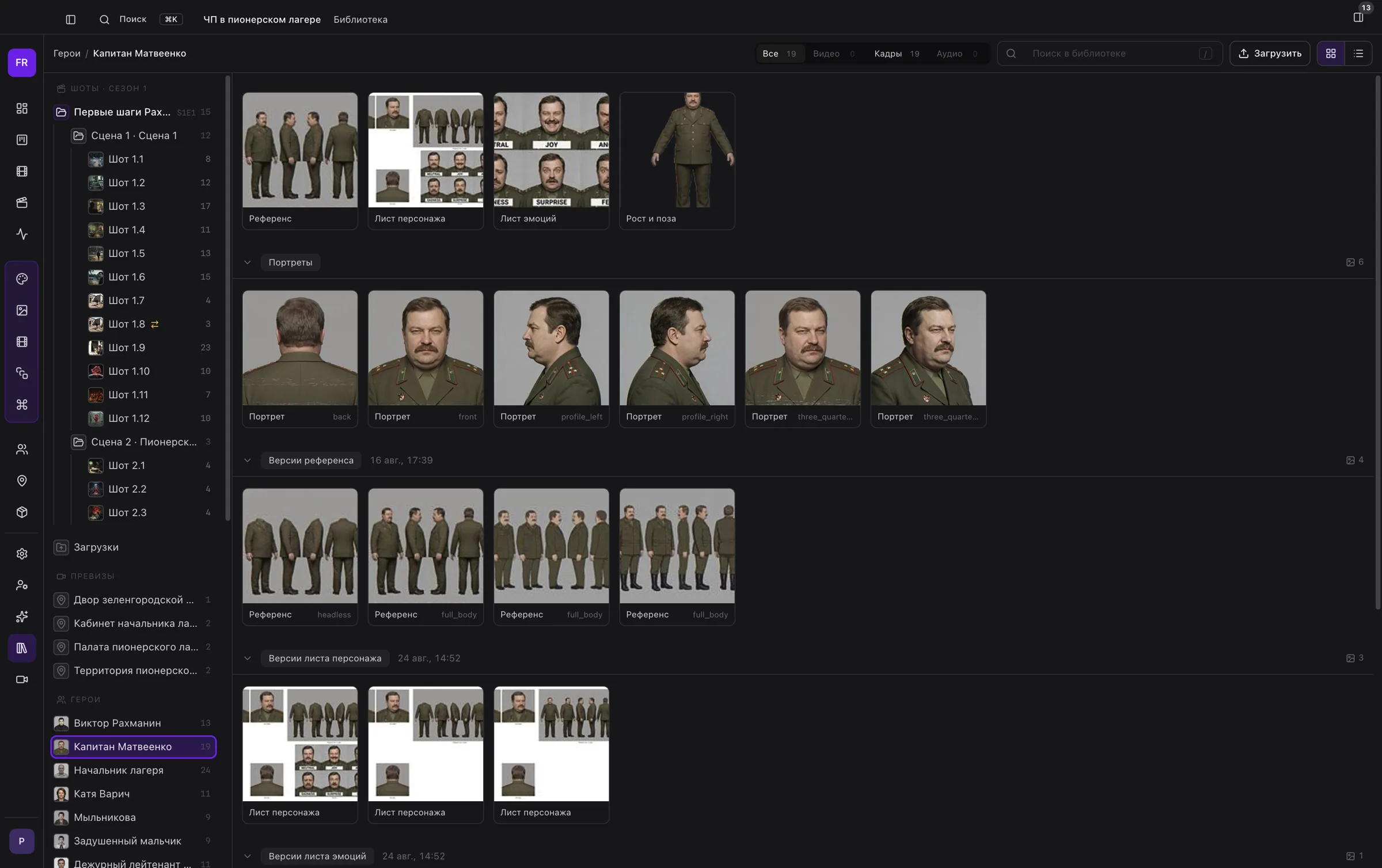Click the FR workspace avatar
Screen dimensions: 1382x868
click(22, 63)
